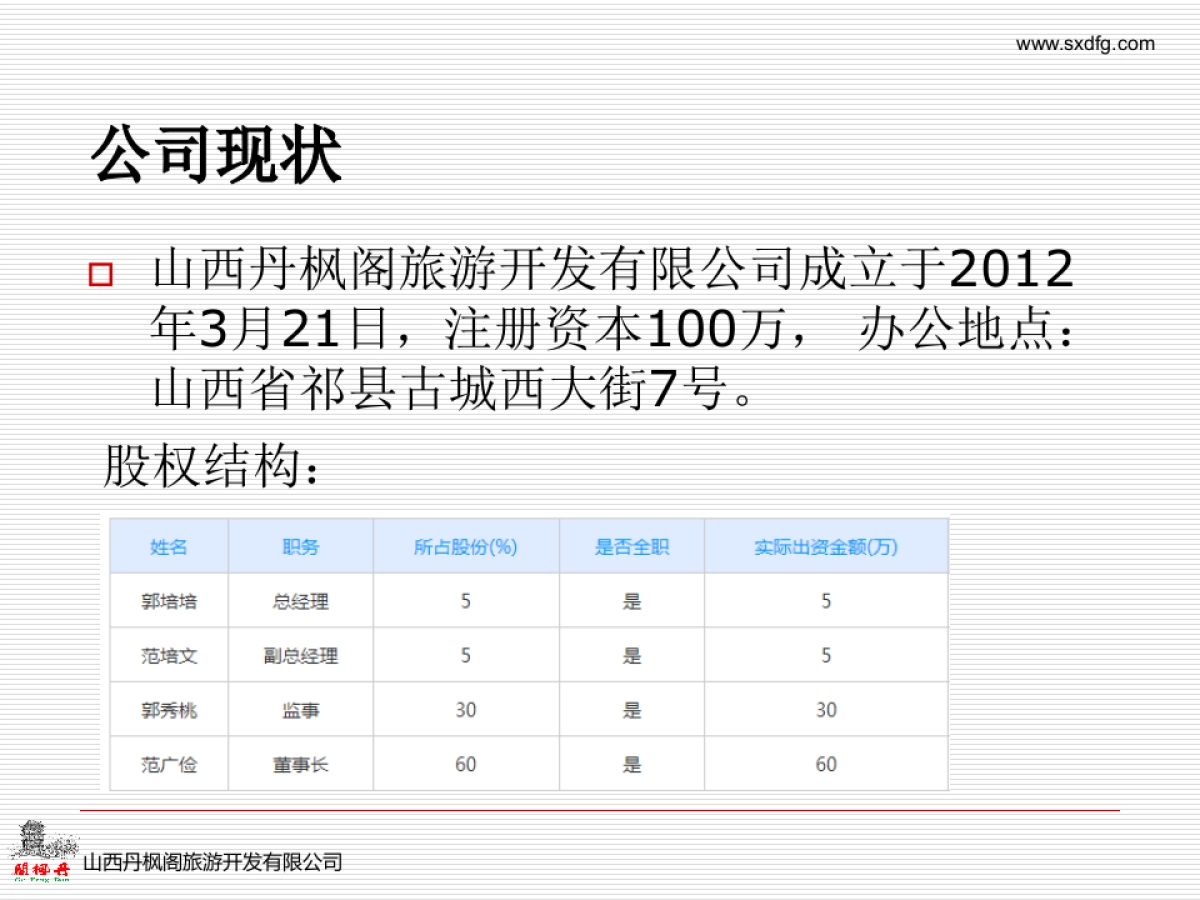Click the 职务 column header
The width and height of the screenshot is (1200, 900).
(x=302, y=547)
